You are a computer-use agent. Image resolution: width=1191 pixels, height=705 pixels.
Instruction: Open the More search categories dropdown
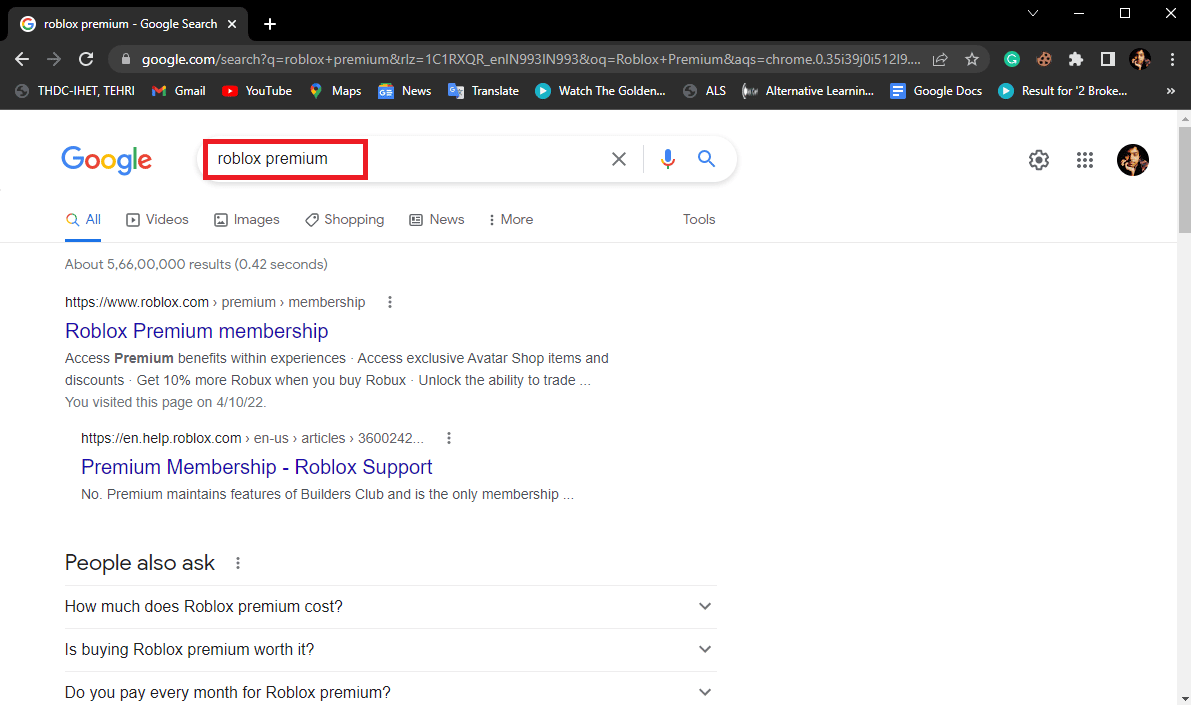(510, 219)
